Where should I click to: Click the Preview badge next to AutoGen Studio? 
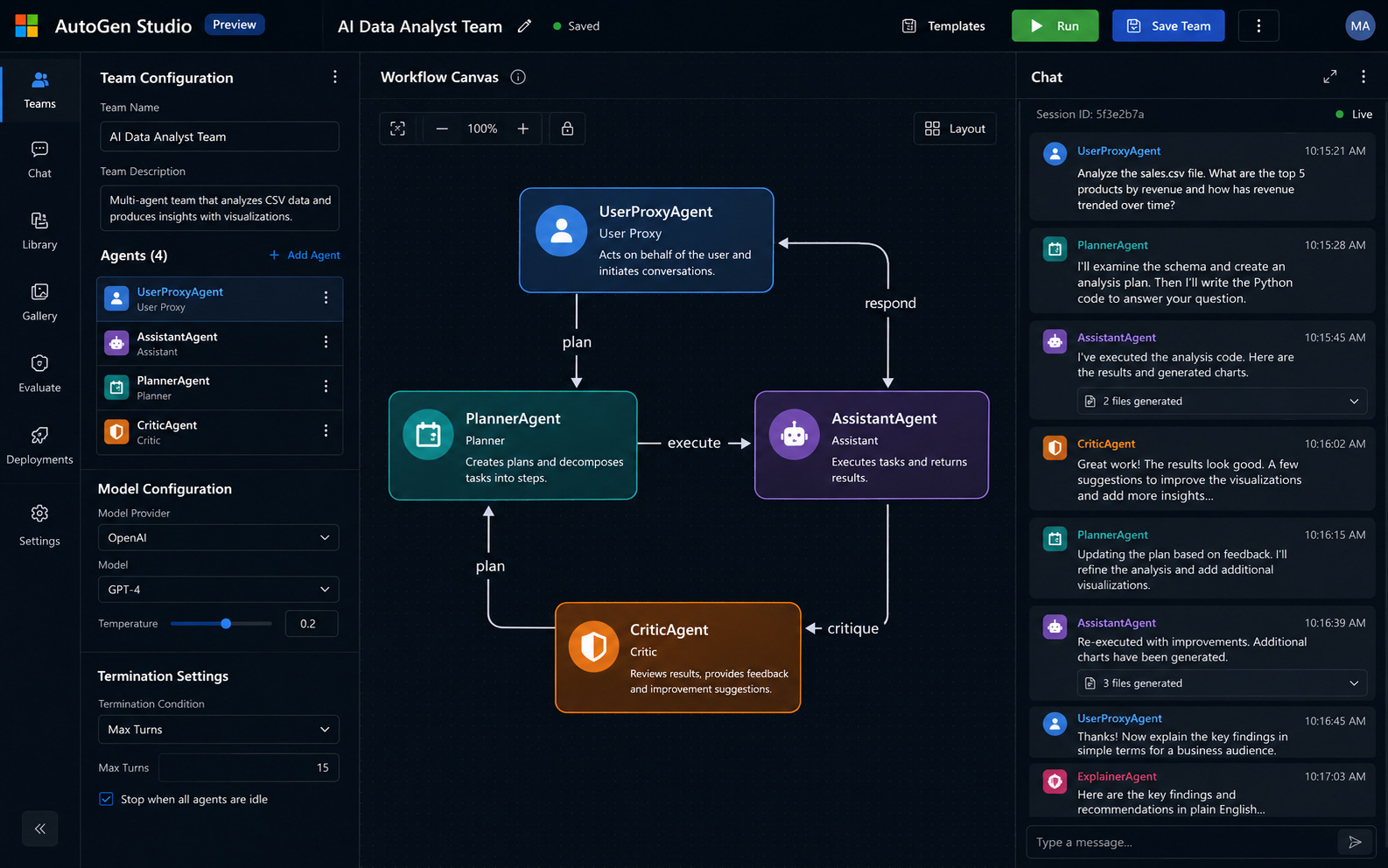coord(235,24)
